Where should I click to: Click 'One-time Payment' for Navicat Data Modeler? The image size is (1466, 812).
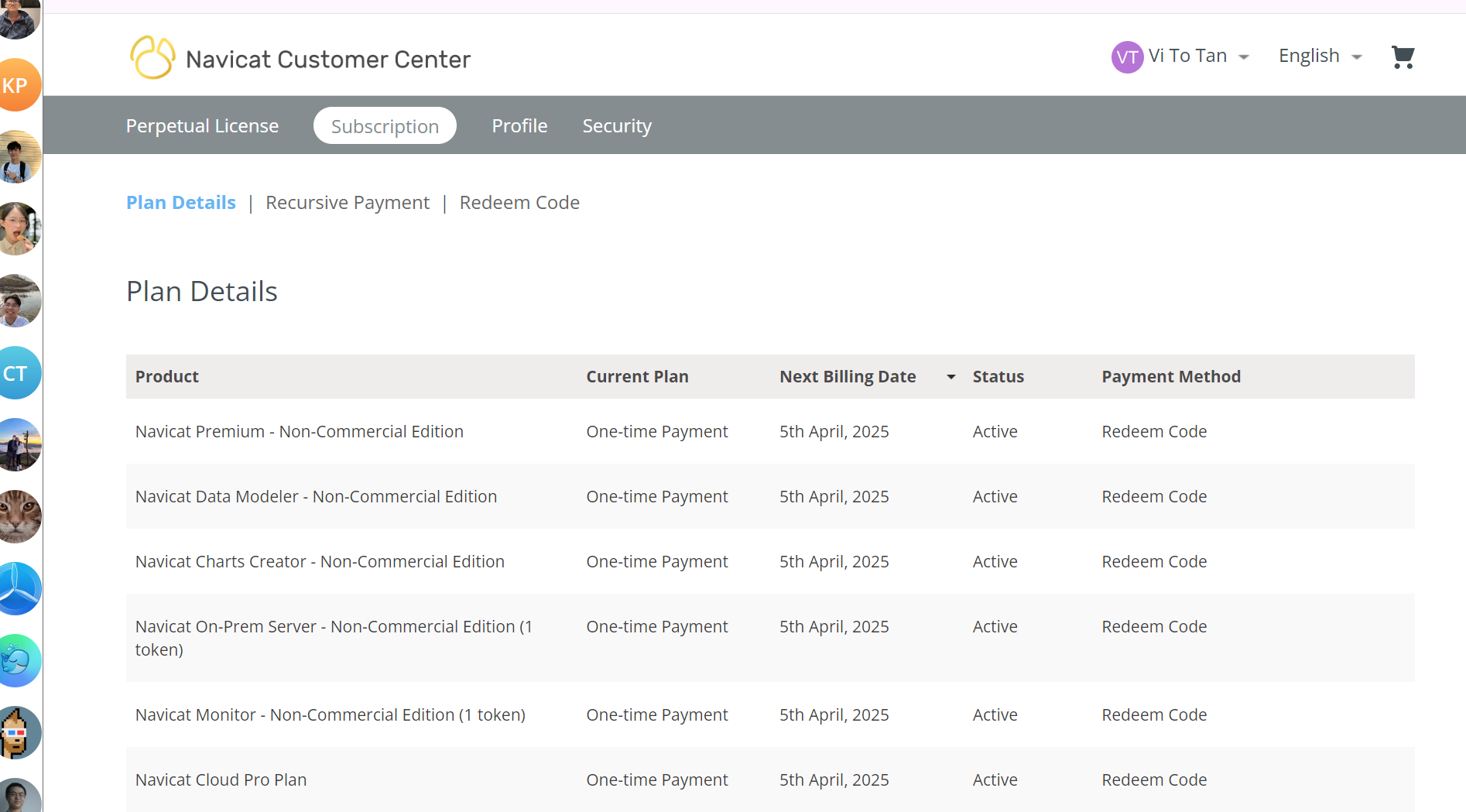pyautogui.click(x=657, y=497)
